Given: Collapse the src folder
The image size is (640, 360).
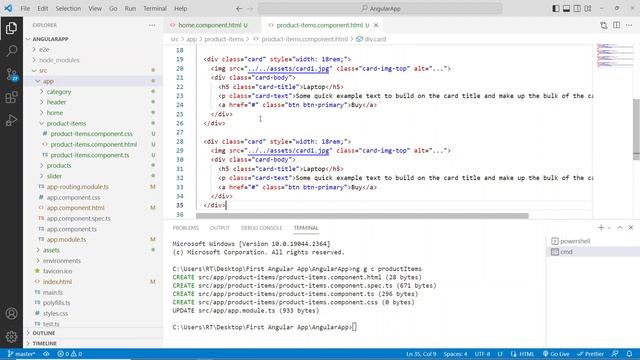Looking at the screenshot, I should [93, 71].
